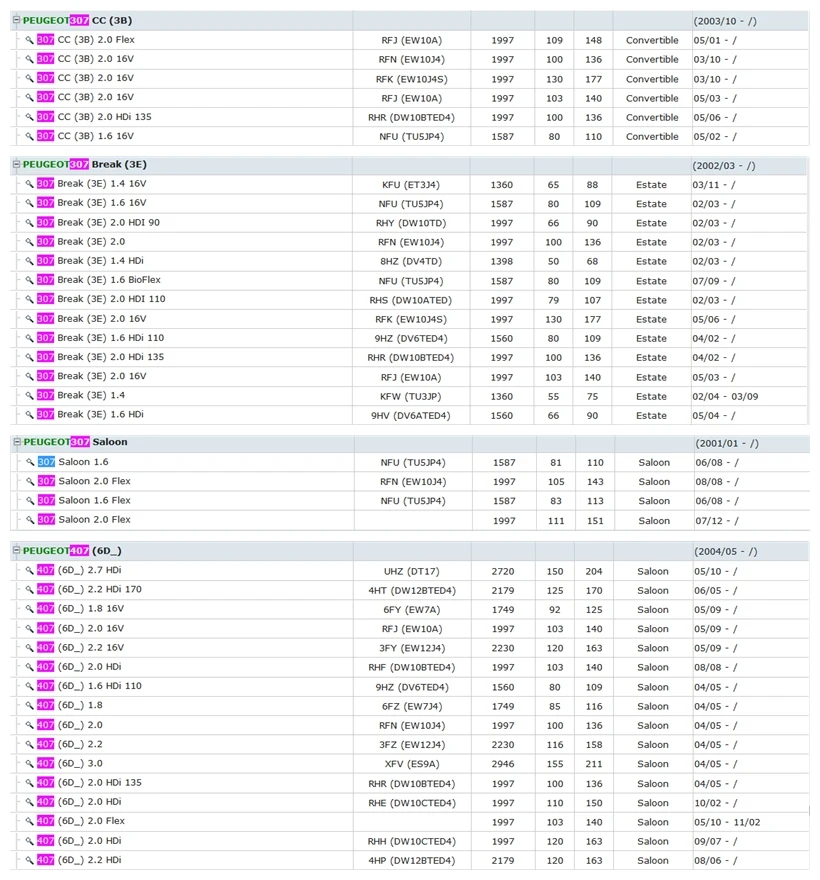Open the 307 Break 1.6 HDi 9HV entry
The image size is (820, 880).
90,415
